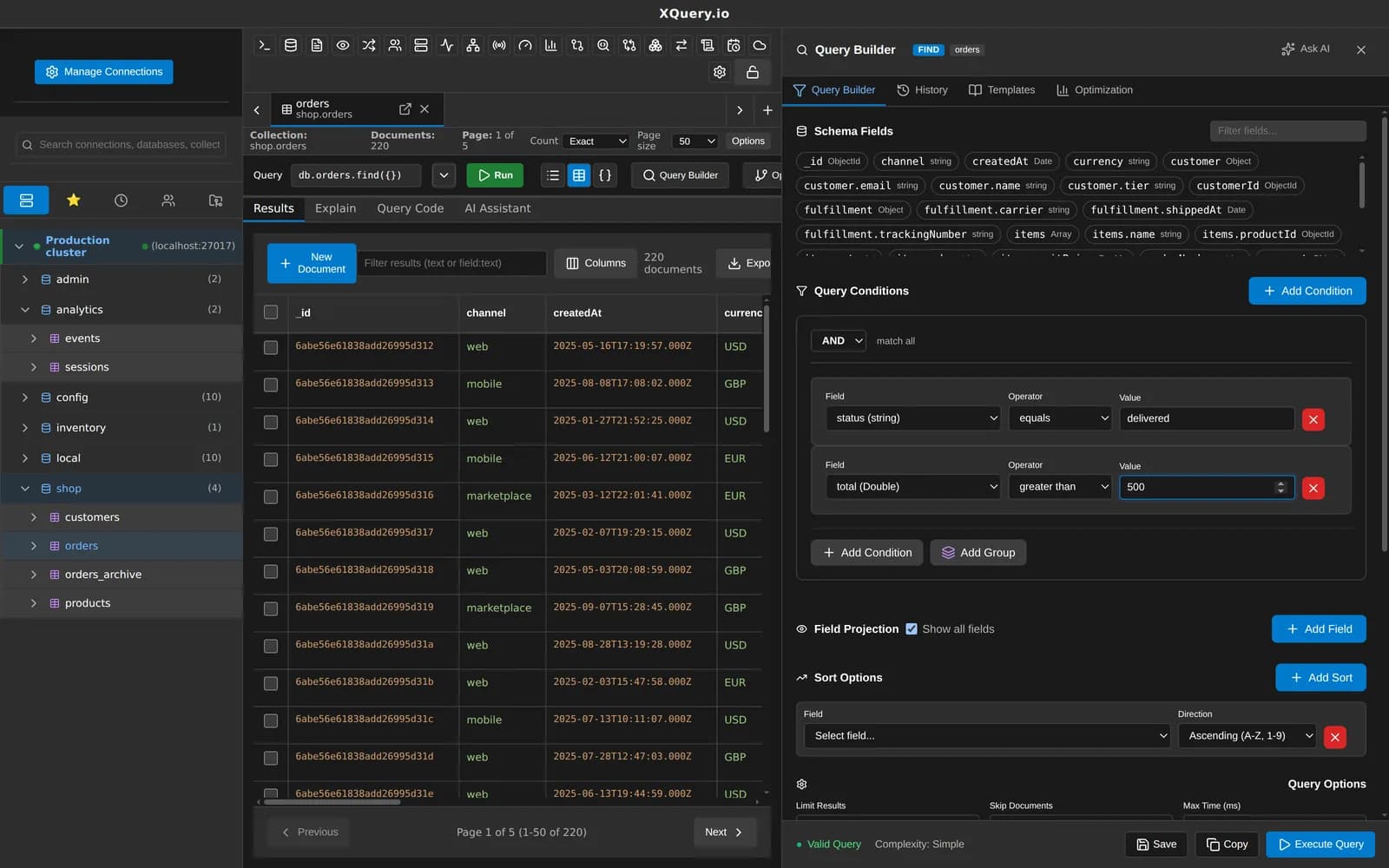
Task: Click the unlock padlock icon
Action: (x=753, y=72)
